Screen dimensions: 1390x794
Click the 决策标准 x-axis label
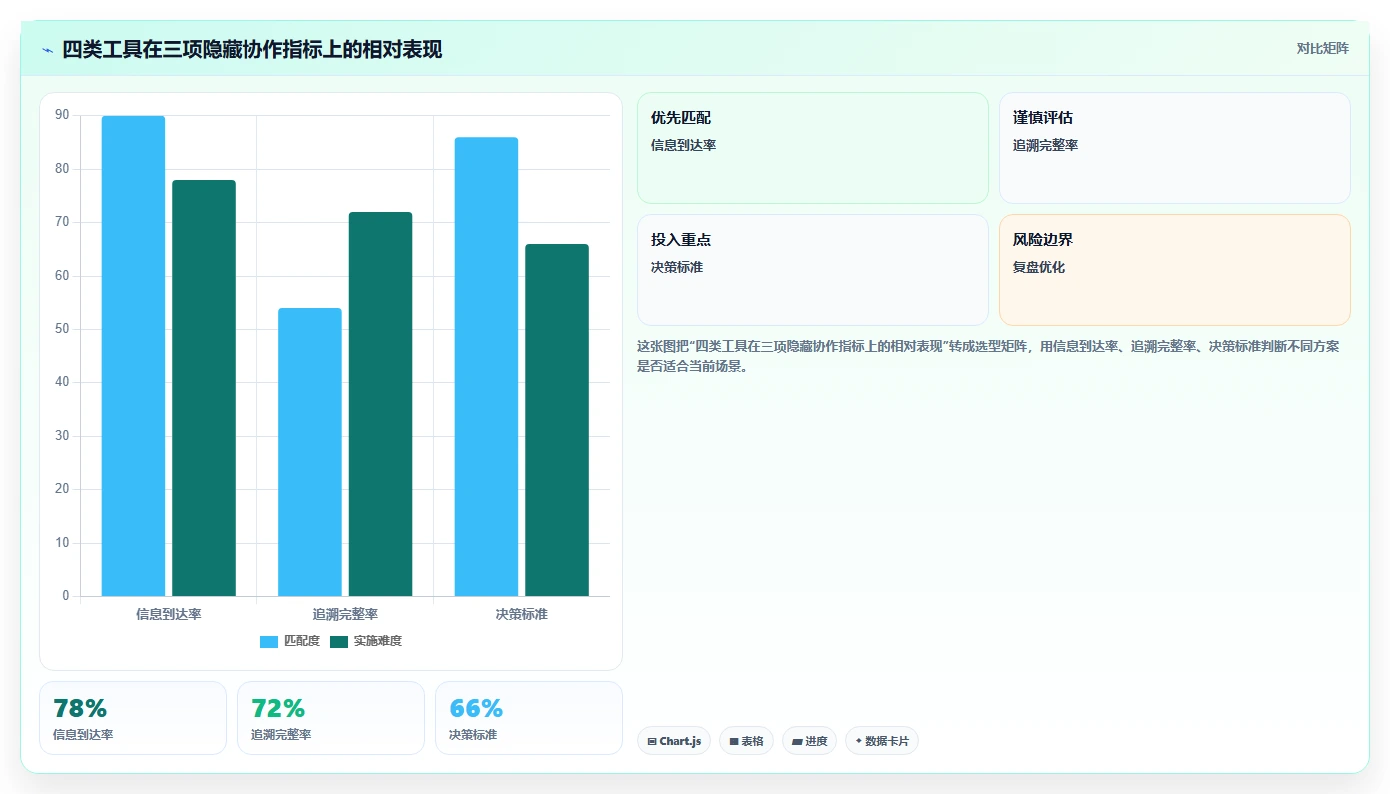click(x=522, y=614)
